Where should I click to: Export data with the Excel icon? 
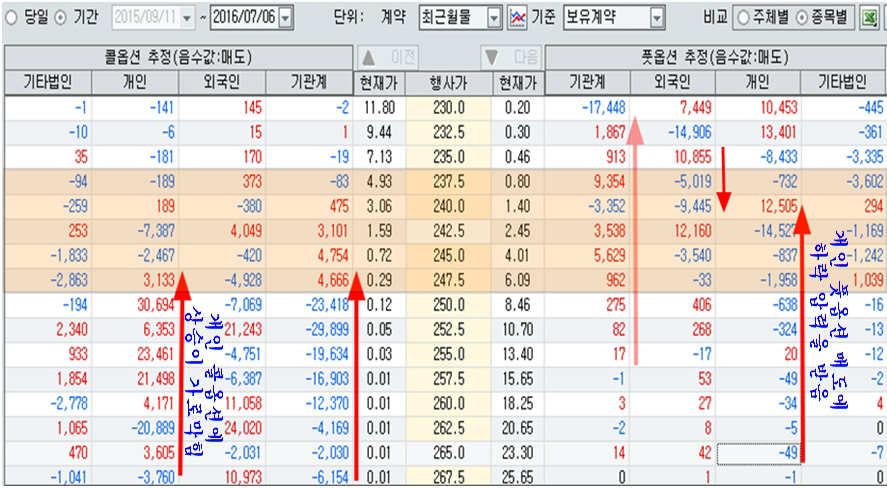click(871, 18)
